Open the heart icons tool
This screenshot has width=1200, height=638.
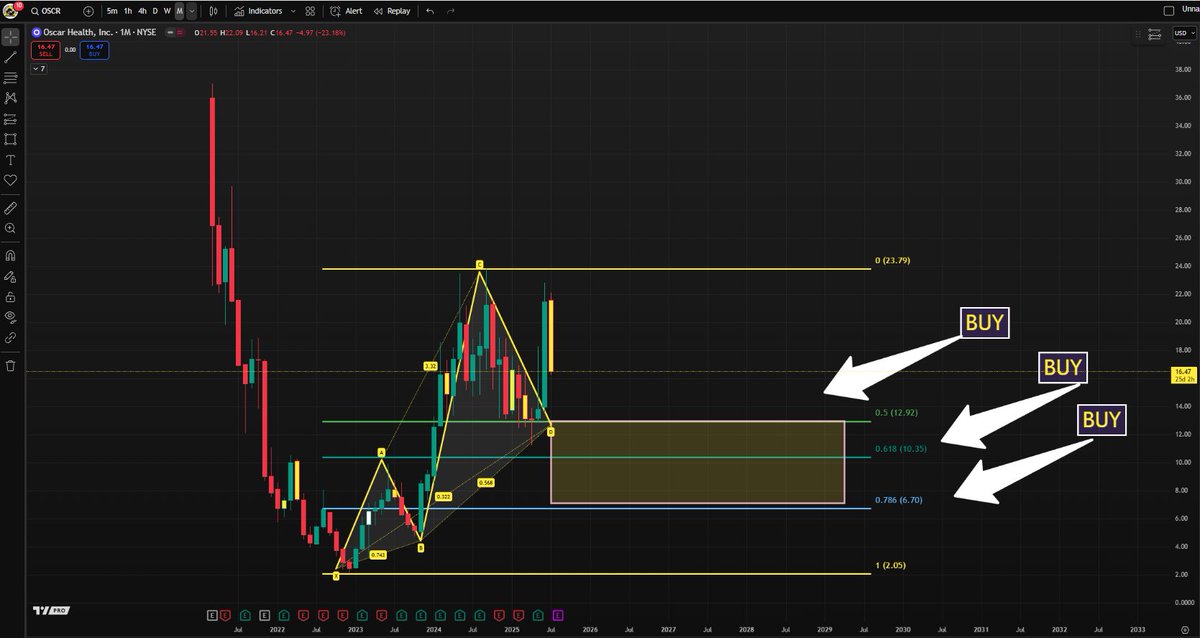[11, 180]
